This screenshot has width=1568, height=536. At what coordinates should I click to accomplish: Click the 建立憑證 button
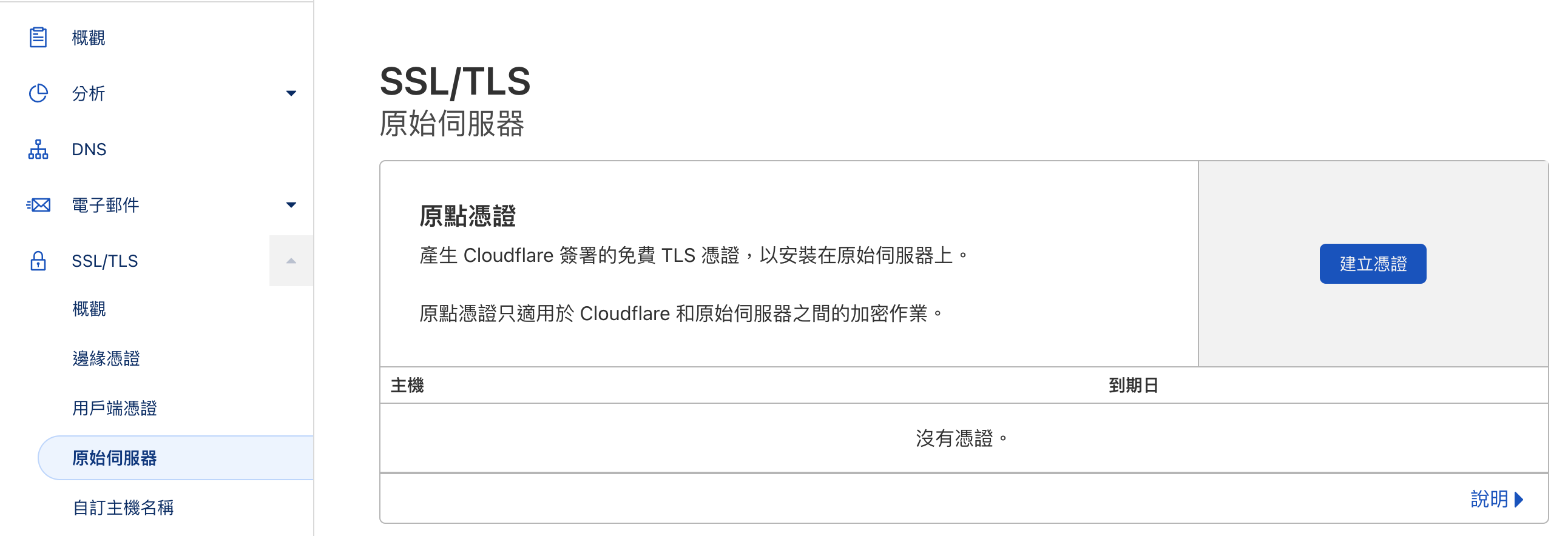tap(1372, 263)
